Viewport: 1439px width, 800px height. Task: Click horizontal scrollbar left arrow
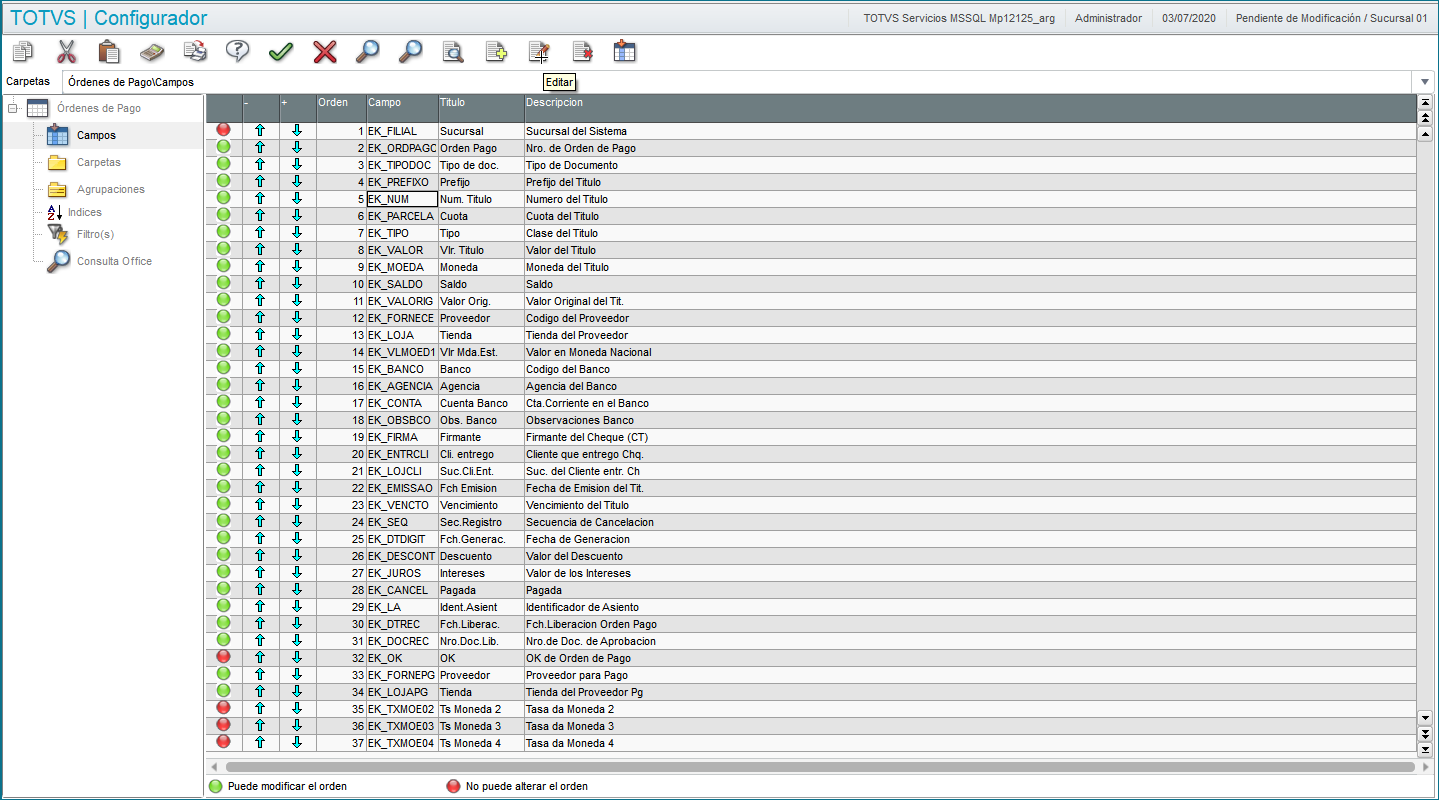tap(213, 767)
